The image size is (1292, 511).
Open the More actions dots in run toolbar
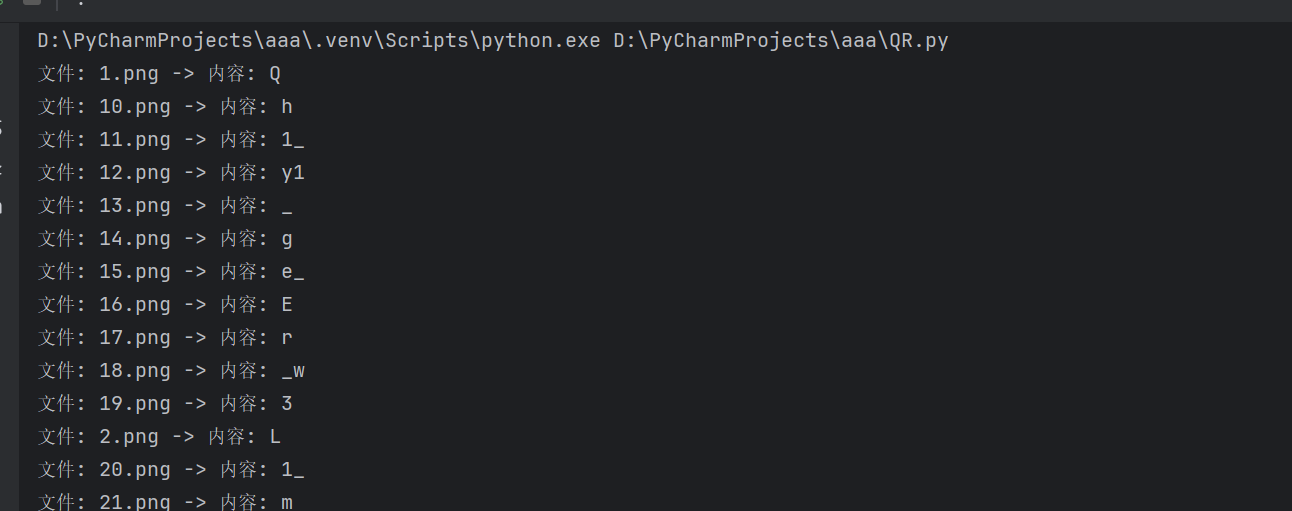click(81, 3)
